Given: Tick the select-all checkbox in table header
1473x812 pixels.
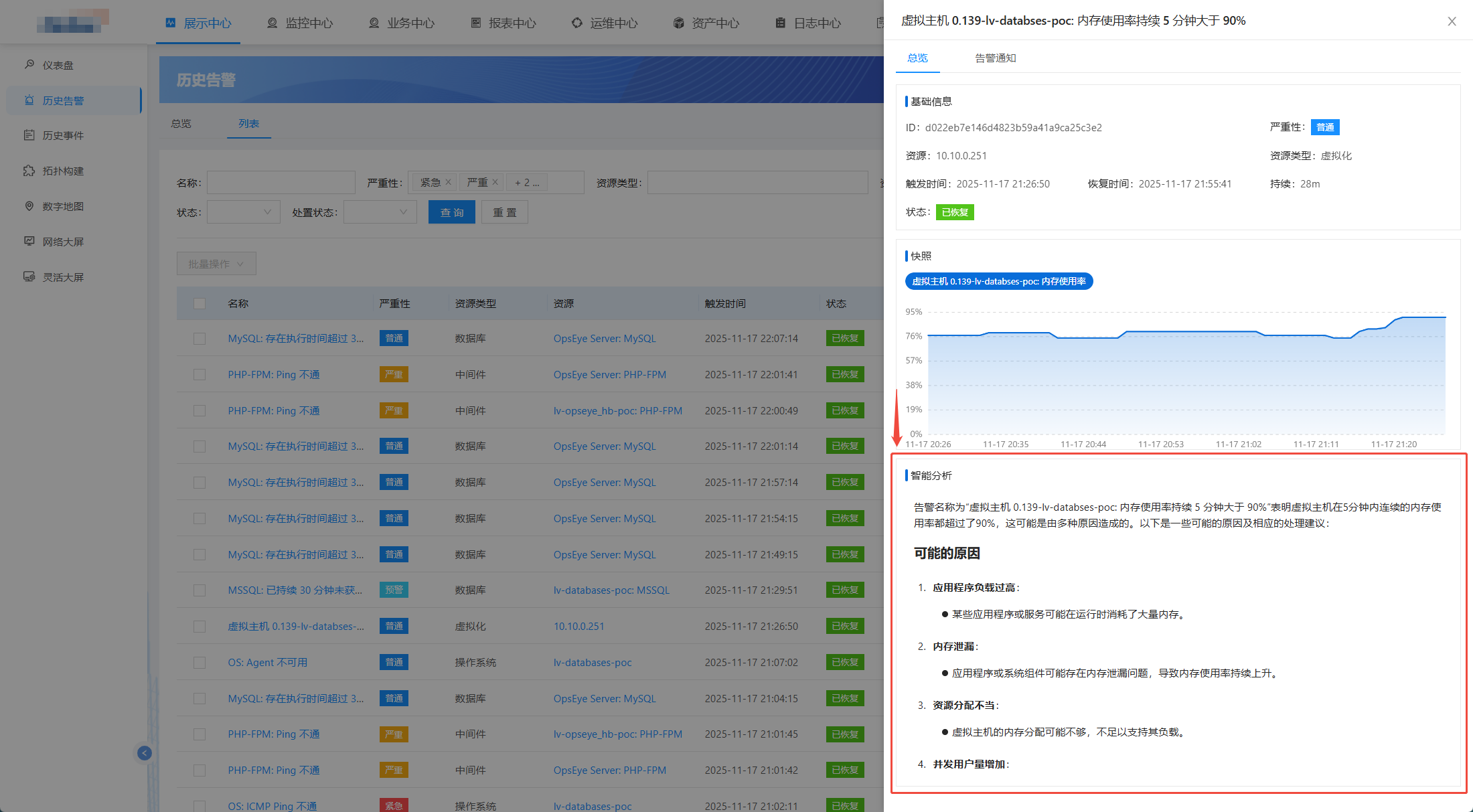Looking at the screenshot, I should point(200,304).
